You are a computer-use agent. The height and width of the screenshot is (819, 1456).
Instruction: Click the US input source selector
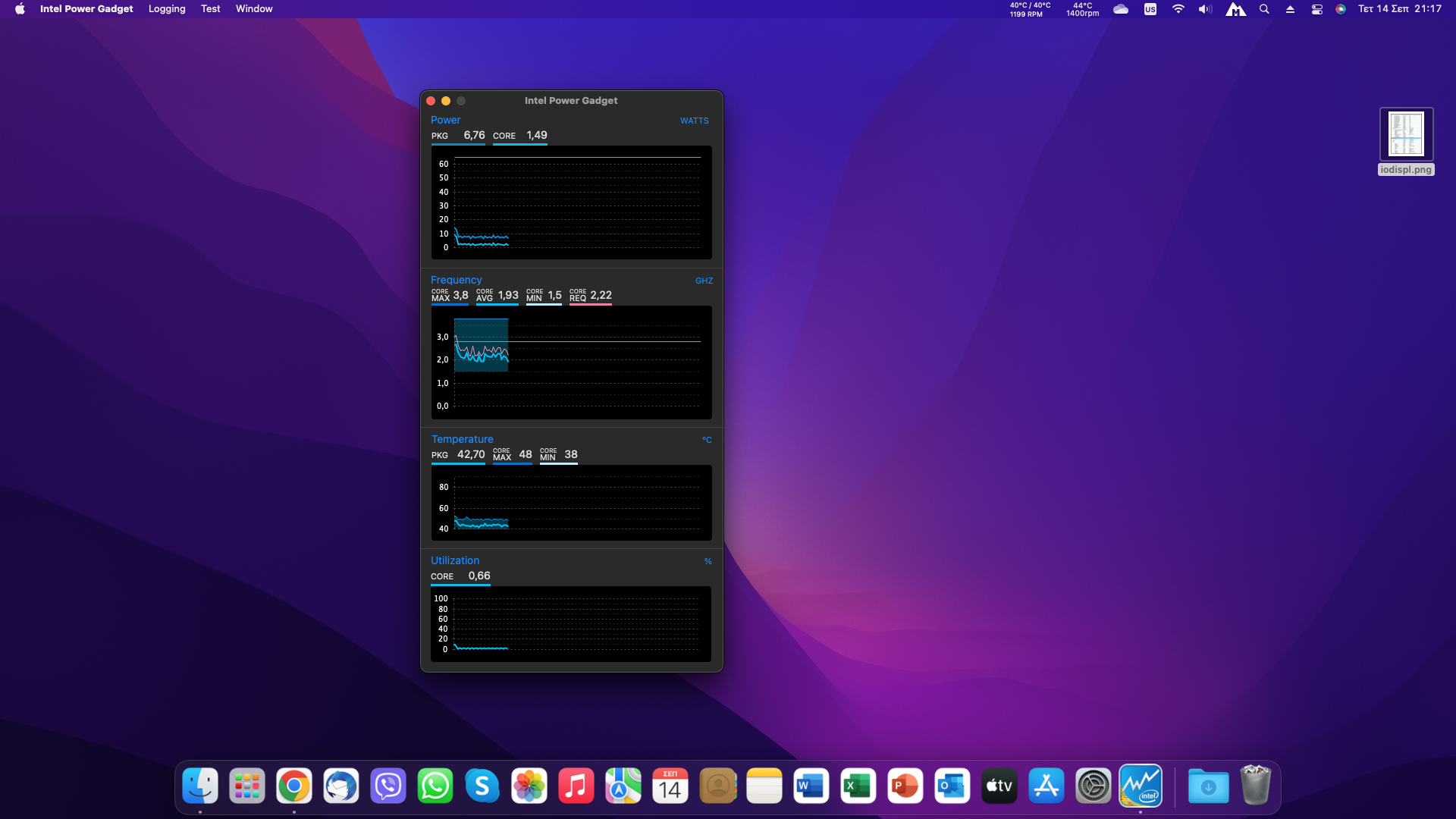pyautogui.click(x=1150, y=9)
